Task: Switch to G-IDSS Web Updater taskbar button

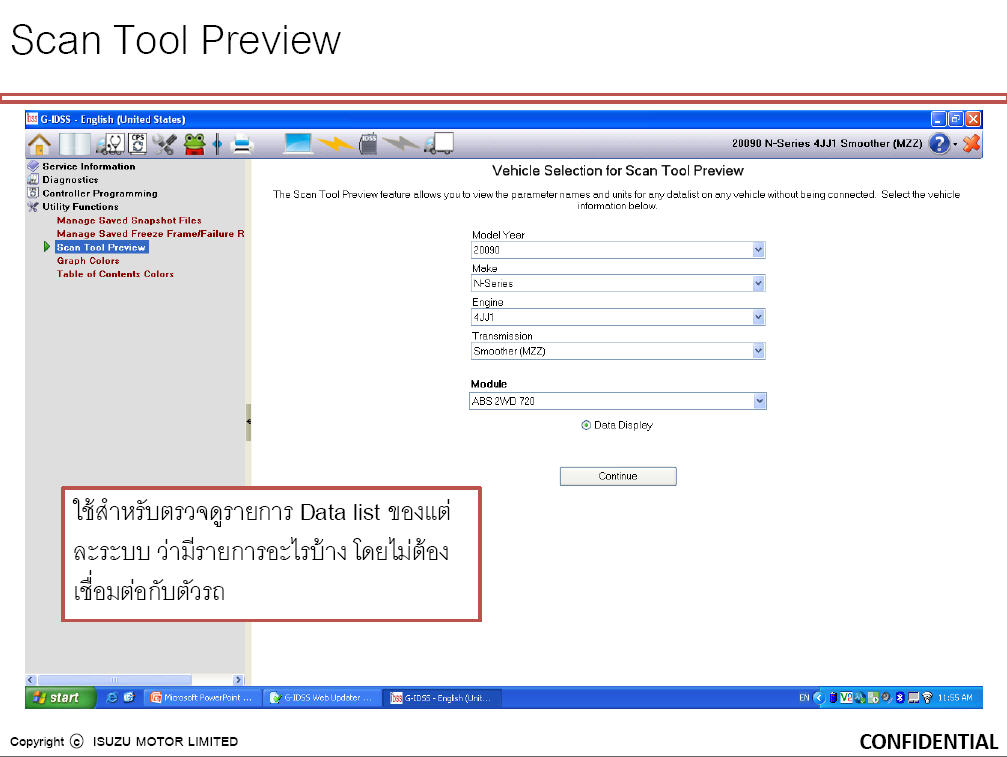Action: click(324, 698)
